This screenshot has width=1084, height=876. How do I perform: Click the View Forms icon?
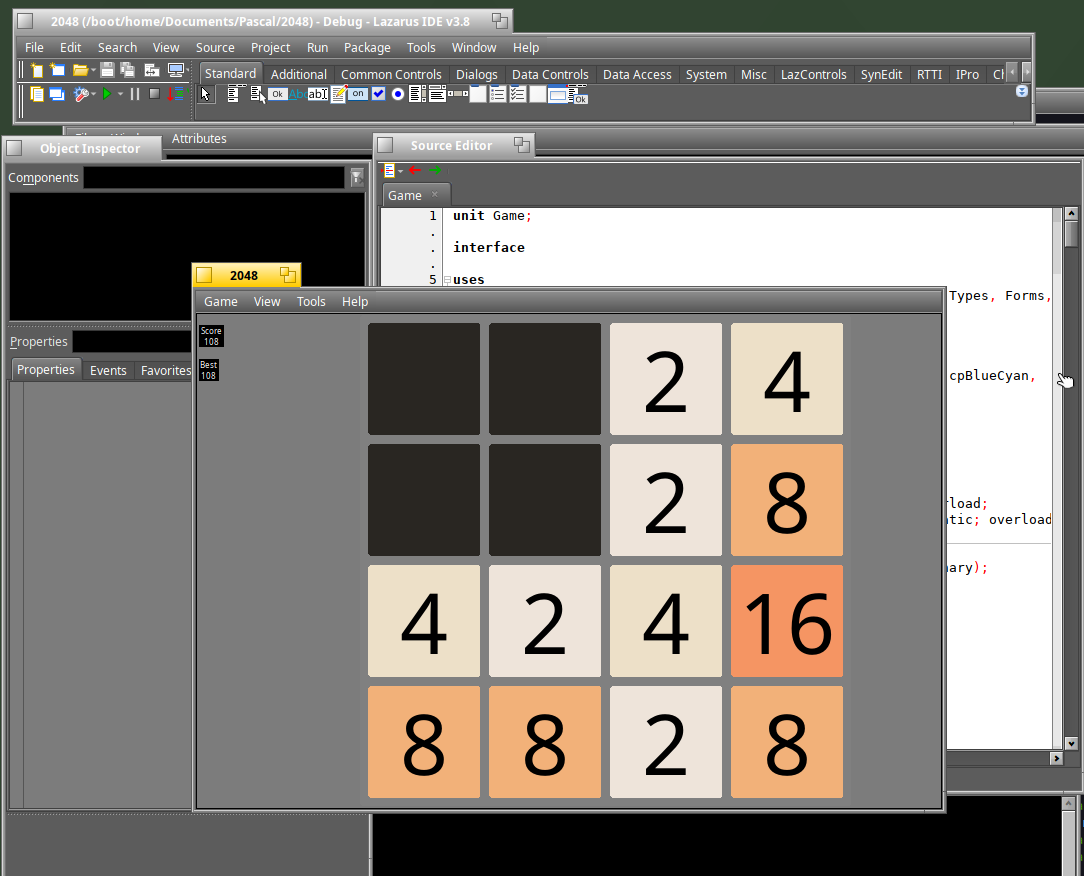57,94
